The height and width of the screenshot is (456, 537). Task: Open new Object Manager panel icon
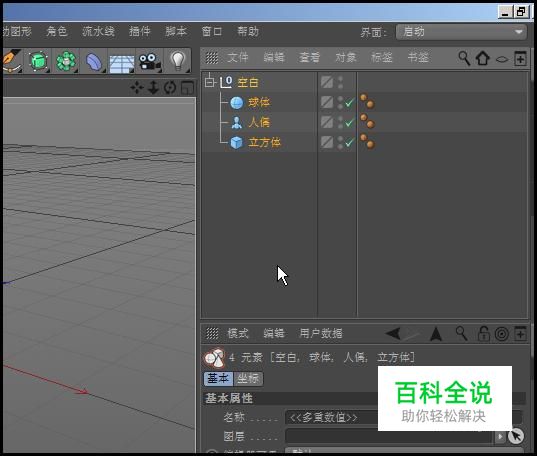tap(520, 58)
